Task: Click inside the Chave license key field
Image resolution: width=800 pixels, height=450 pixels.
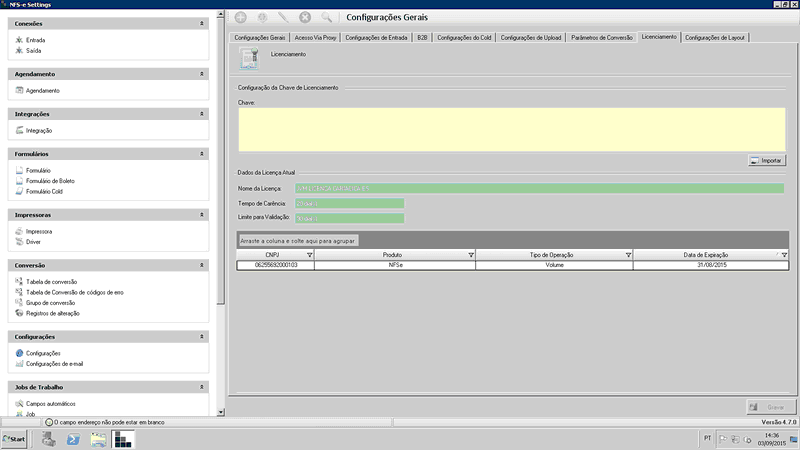Action: click(x=512, y=129)
